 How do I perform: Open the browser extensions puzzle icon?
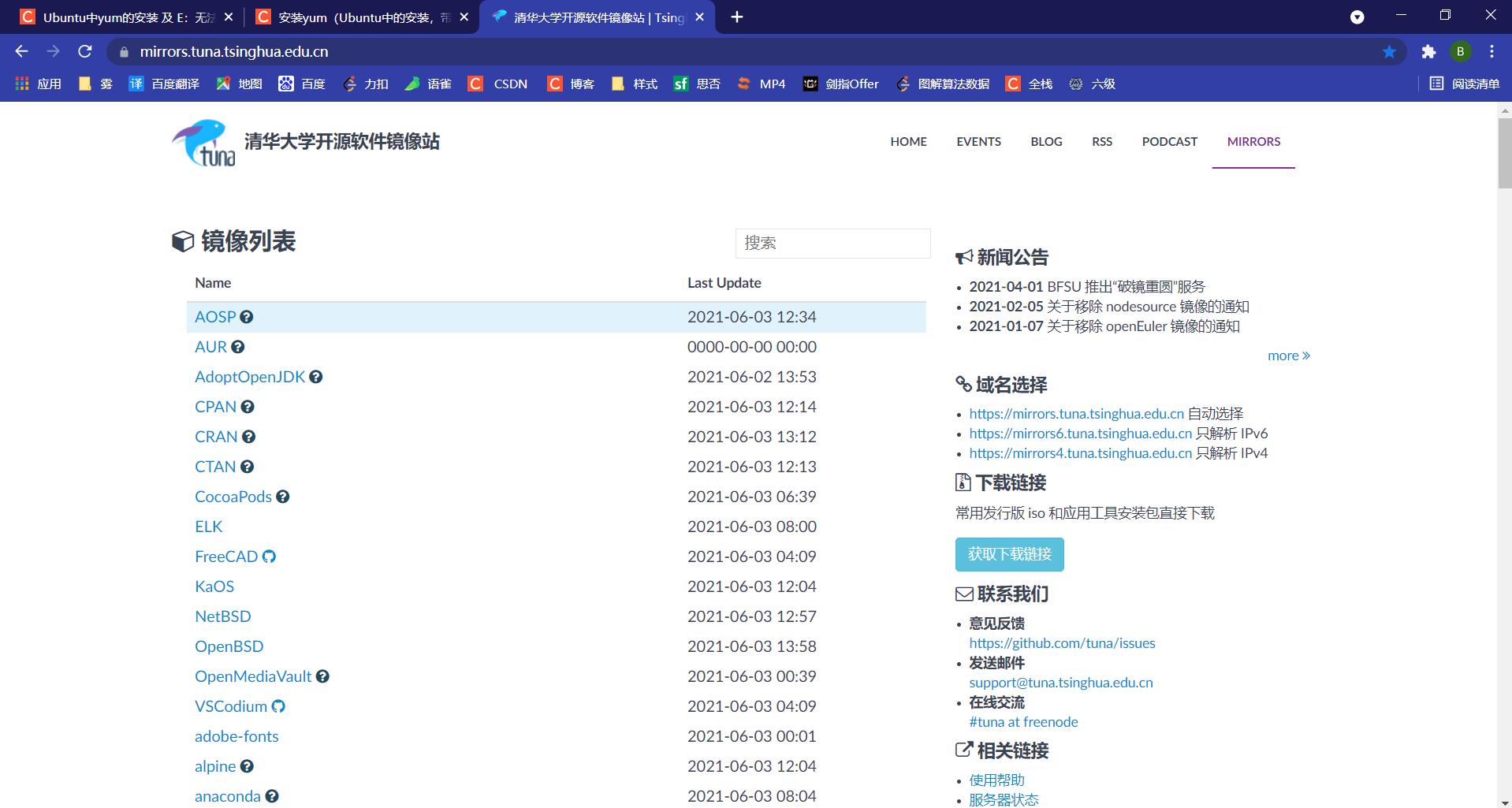coord(1428,51)
